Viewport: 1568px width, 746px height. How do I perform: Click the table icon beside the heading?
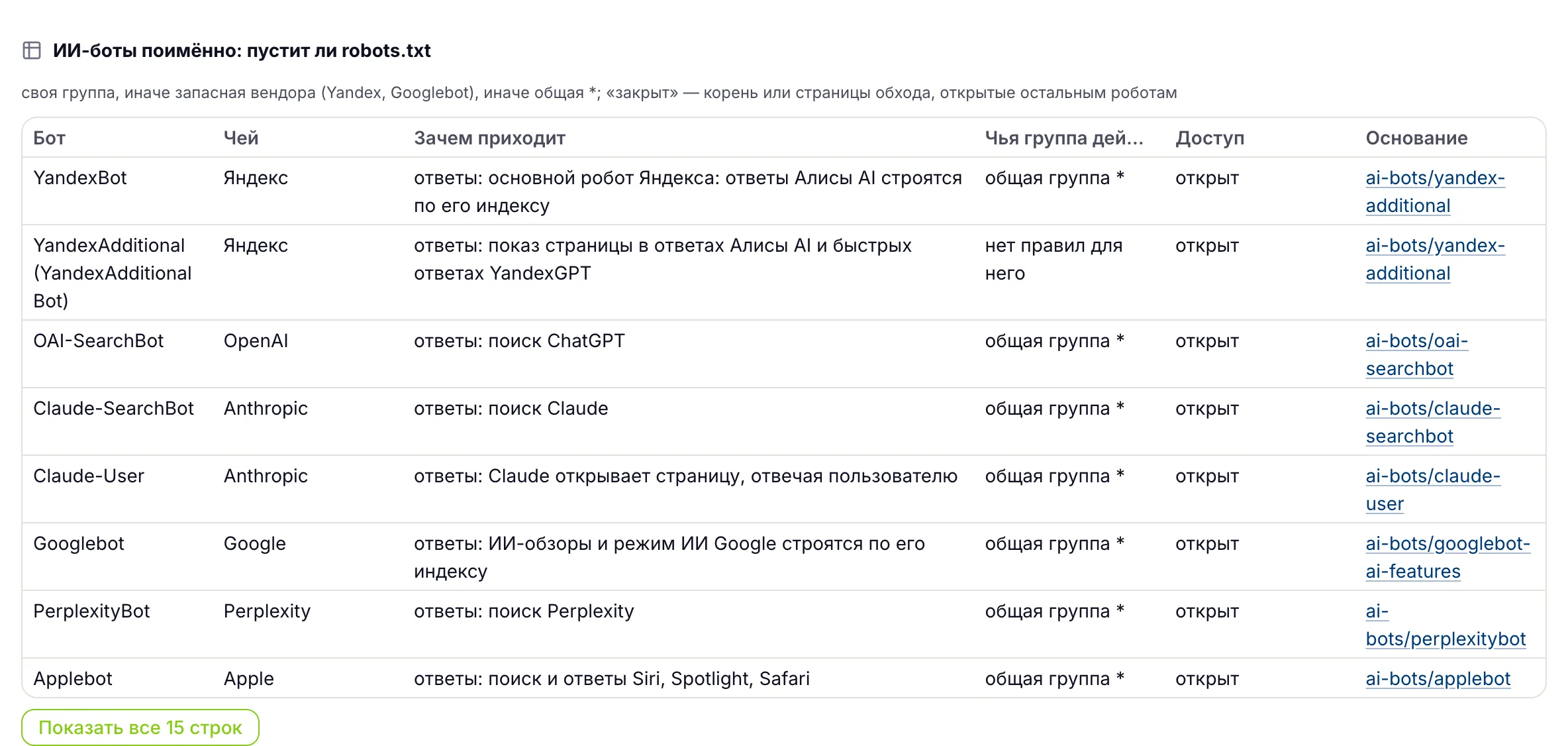point(32,50)
